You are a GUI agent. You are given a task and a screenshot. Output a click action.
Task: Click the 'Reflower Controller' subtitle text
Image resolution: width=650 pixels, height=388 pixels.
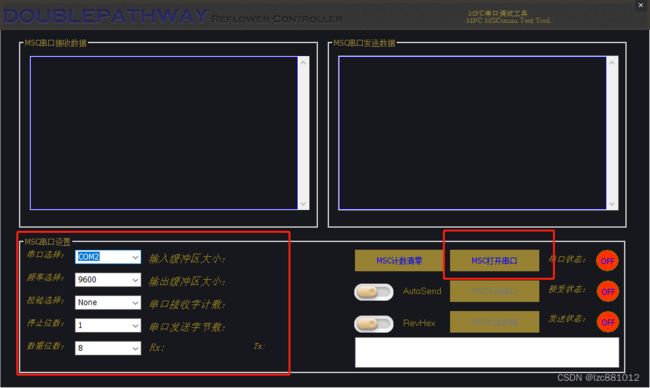point(277,19)
